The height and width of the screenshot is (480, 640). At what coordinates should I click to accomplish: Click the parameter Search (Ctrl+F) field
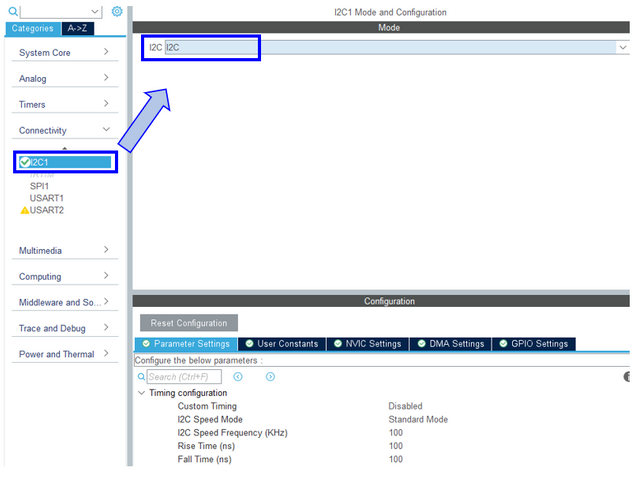184,377
